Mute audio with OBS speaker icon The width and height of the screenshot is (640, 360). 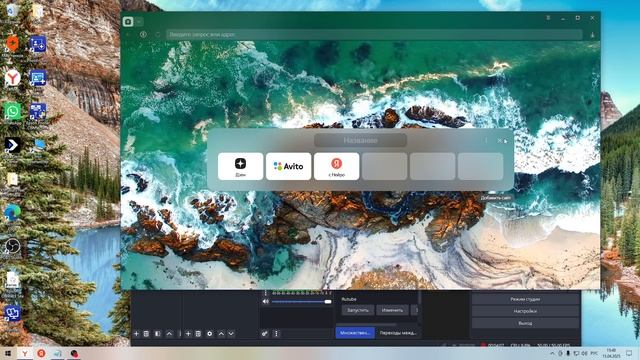point(266,302)
